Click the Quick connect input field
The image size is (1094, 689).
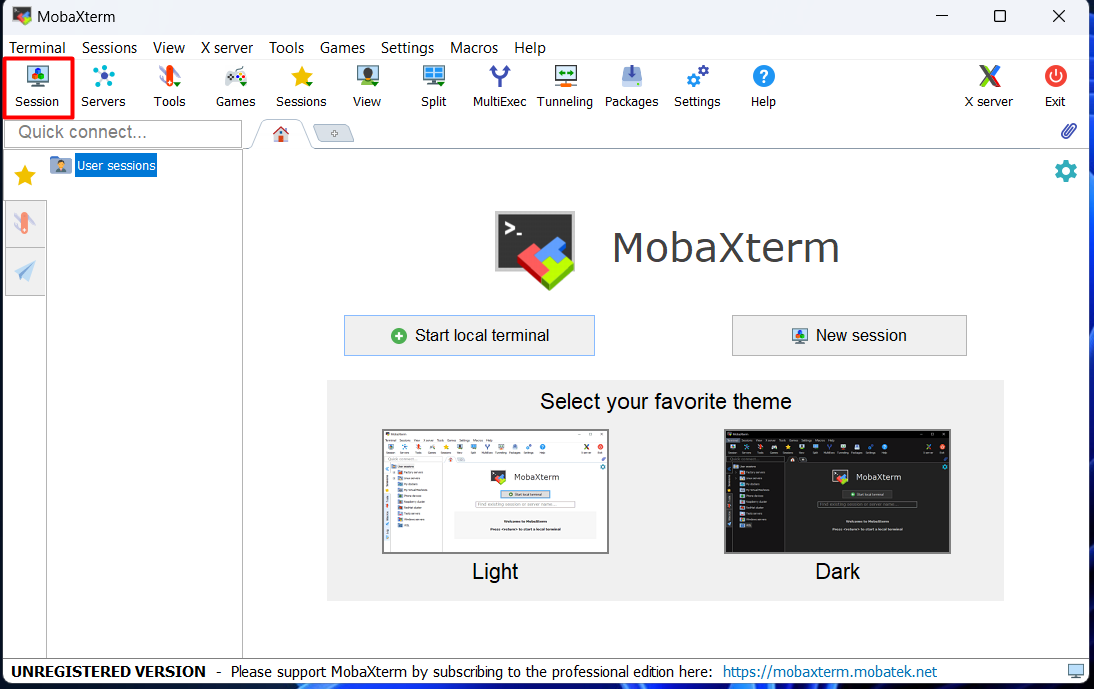click(123, 132)
